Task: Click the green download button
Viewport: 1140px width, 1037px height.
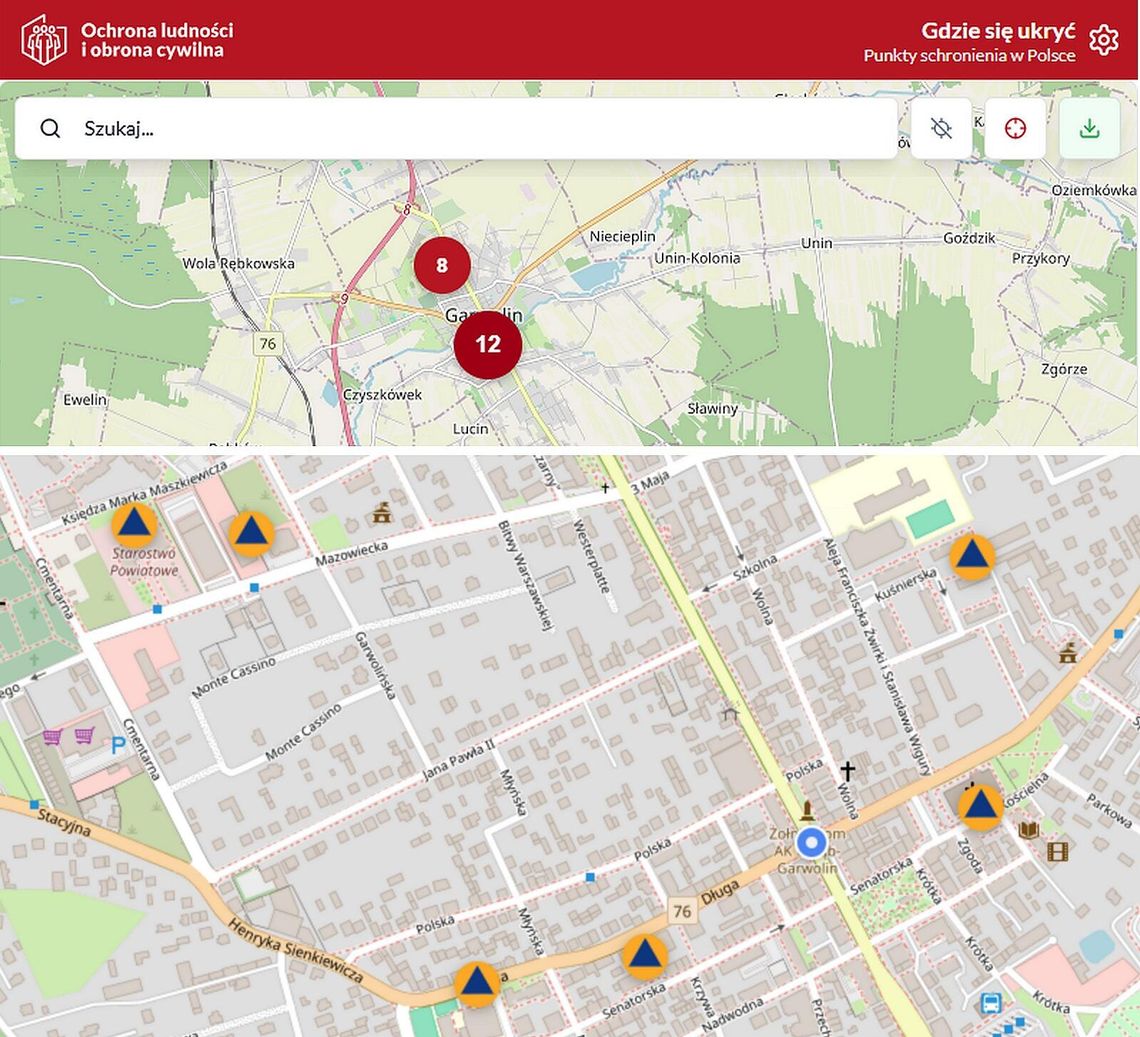Action: [x=1089, y=129]
